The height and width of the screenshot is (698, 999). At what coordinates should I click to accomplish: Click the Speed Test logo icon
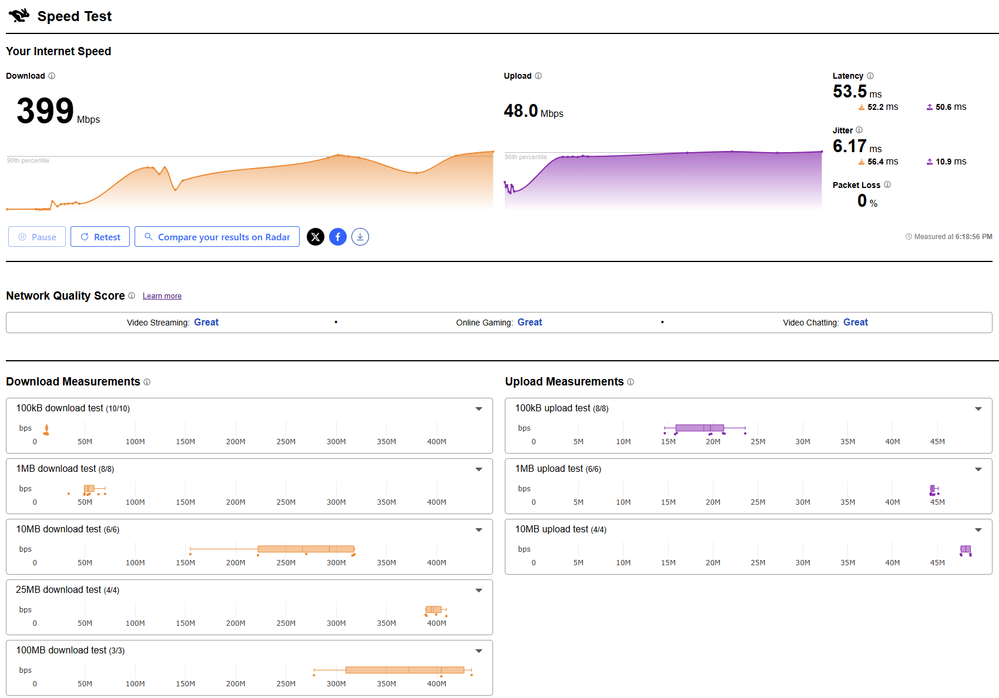click(x=19, y=15)
